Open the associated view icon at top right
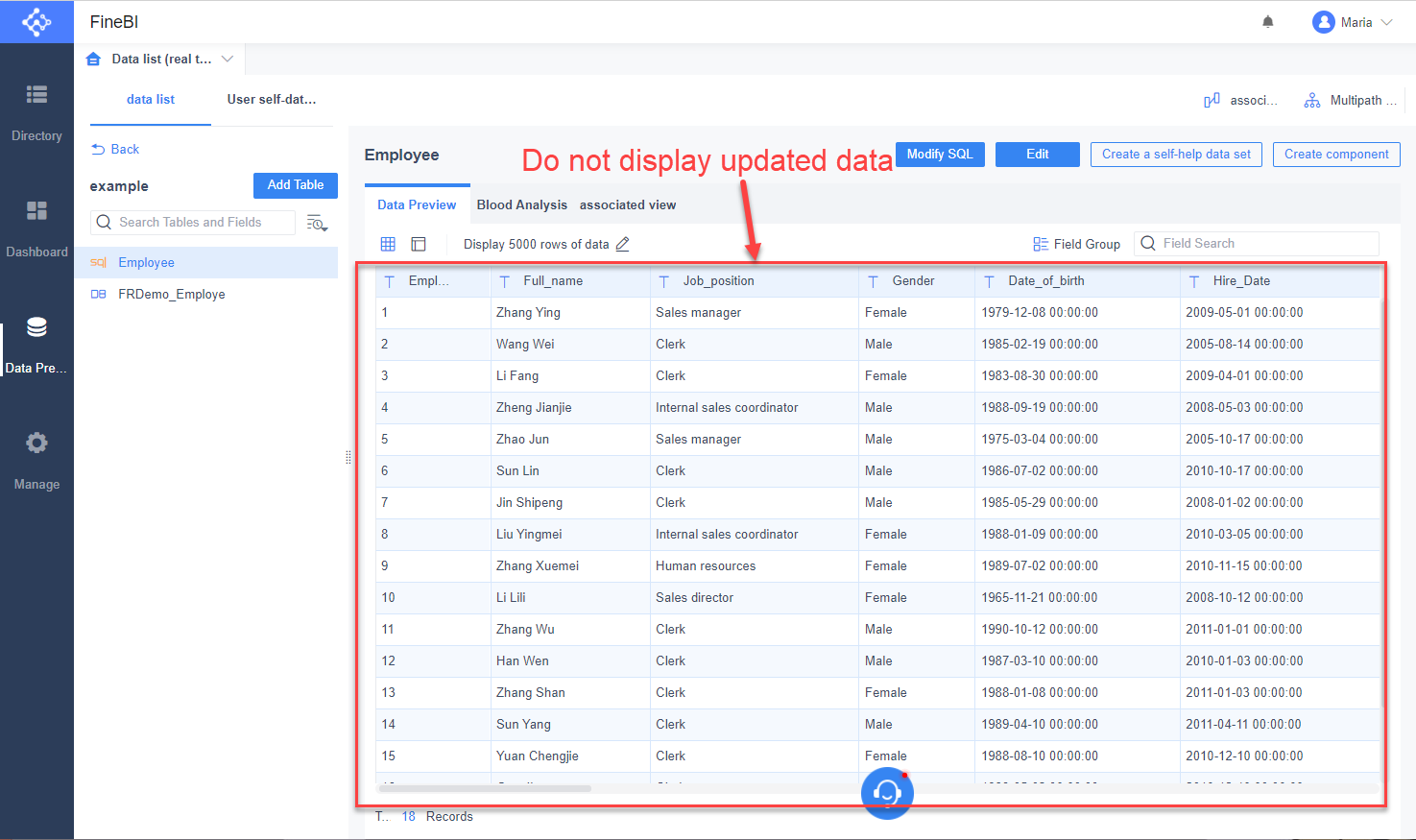 1212,100
